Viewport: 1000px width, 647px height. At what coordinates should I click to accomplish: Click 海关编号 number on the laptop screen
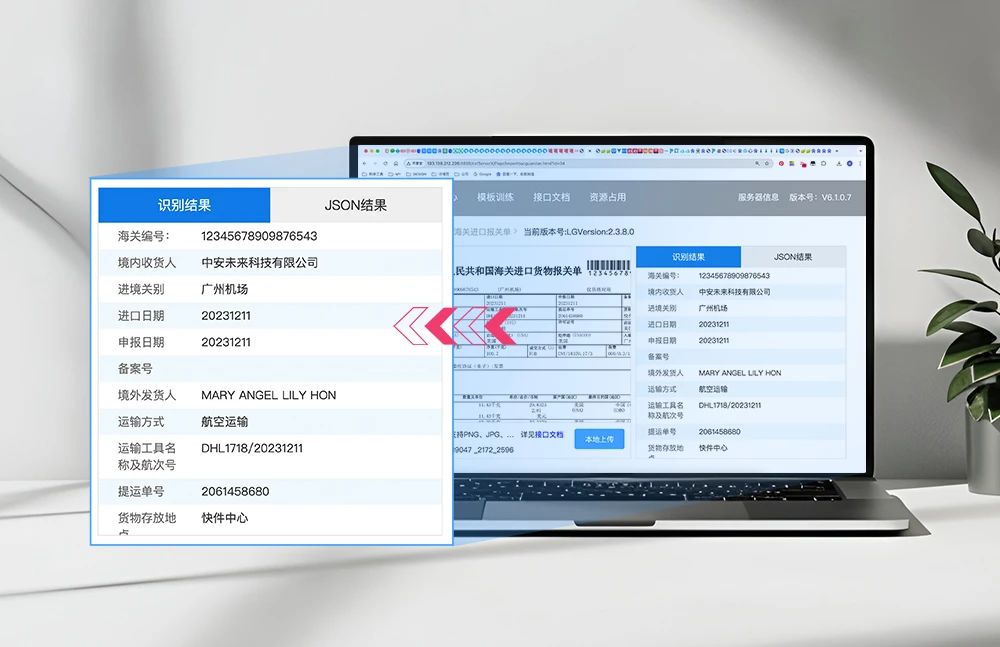[x=734, y=276]
